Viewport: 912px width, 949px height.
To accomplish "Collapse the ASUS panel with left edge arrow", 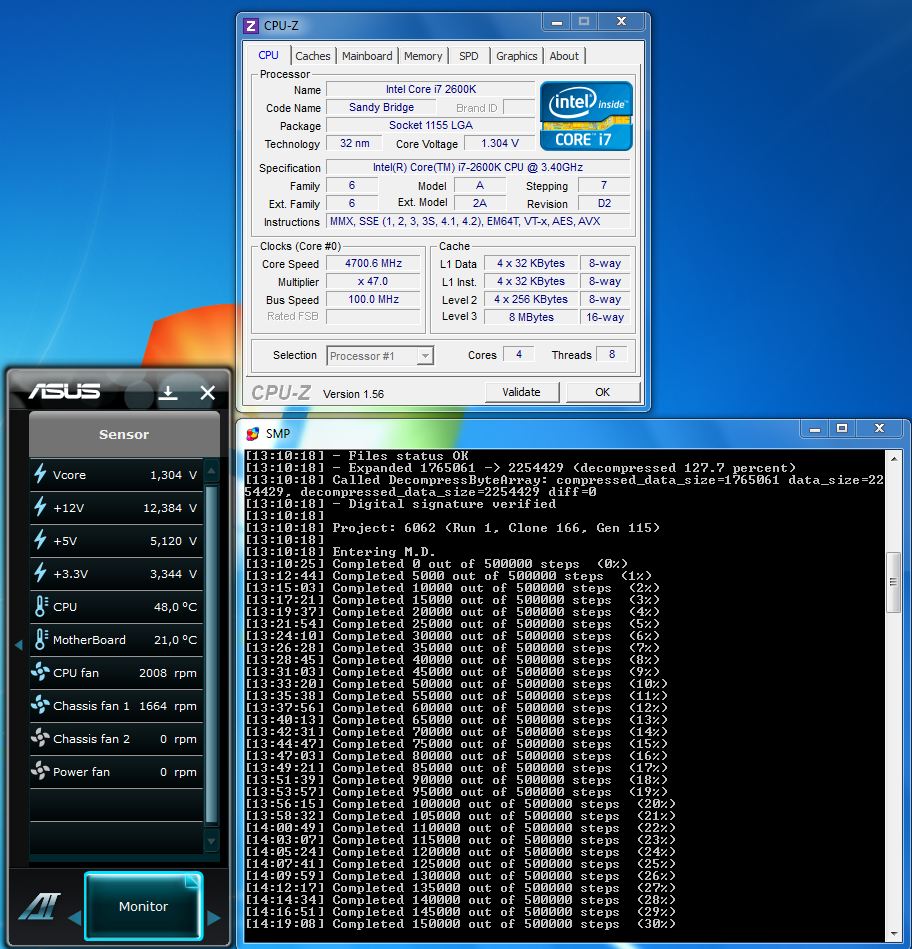I will (18, 645).
